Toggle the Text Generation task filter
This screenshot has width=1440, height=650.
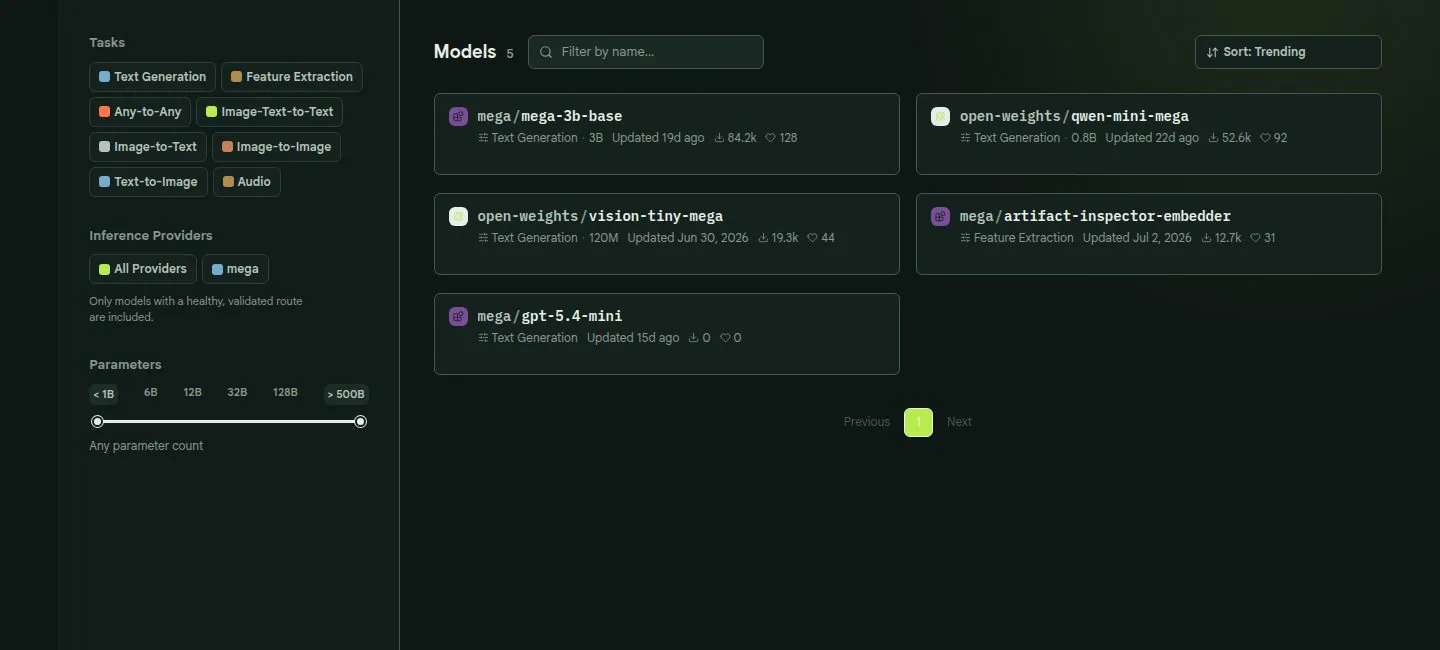point(152,77)
